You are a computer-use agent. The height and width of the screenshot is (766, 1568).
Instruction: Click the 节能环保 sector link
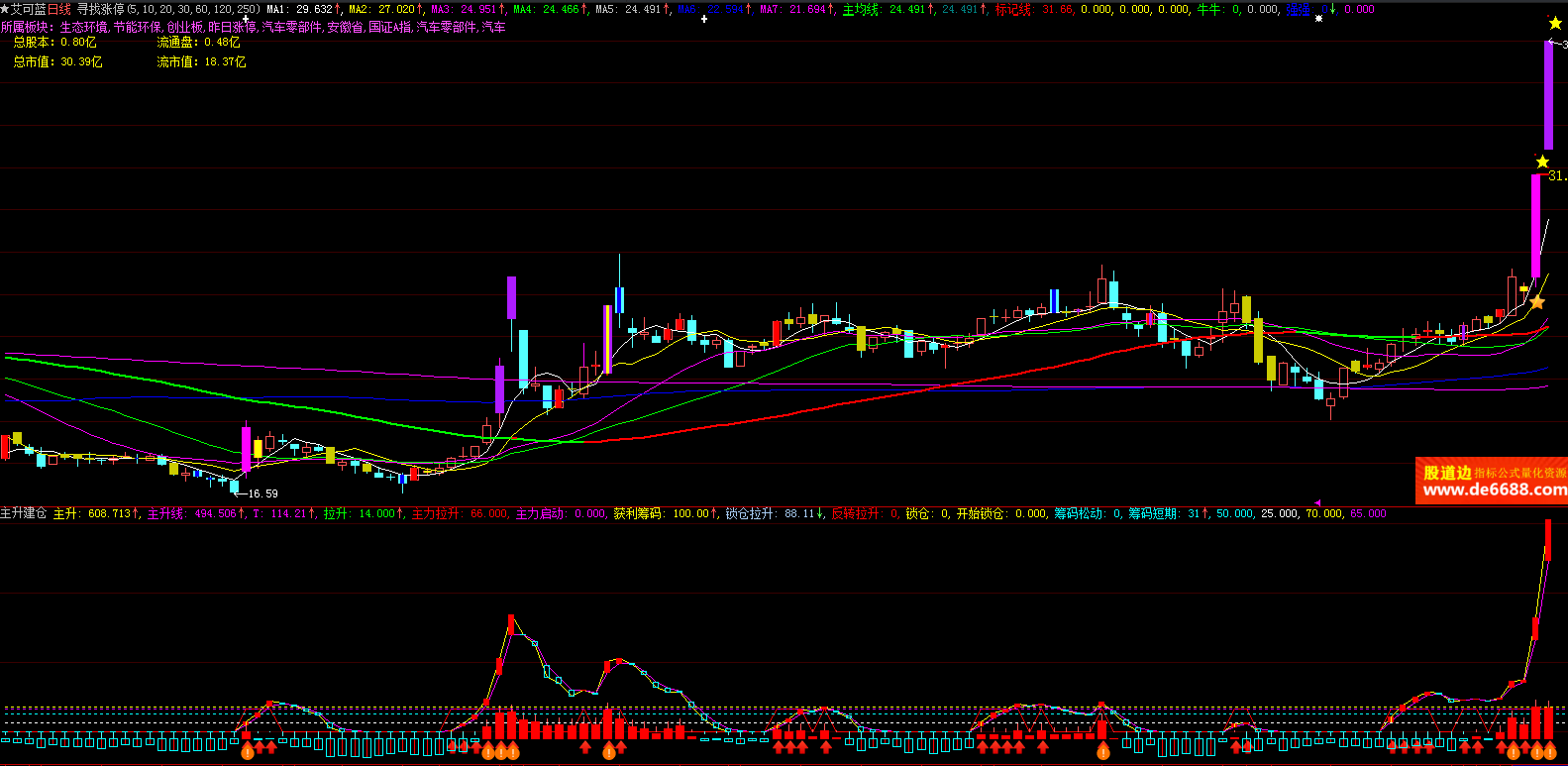click(x=137, y=27)
